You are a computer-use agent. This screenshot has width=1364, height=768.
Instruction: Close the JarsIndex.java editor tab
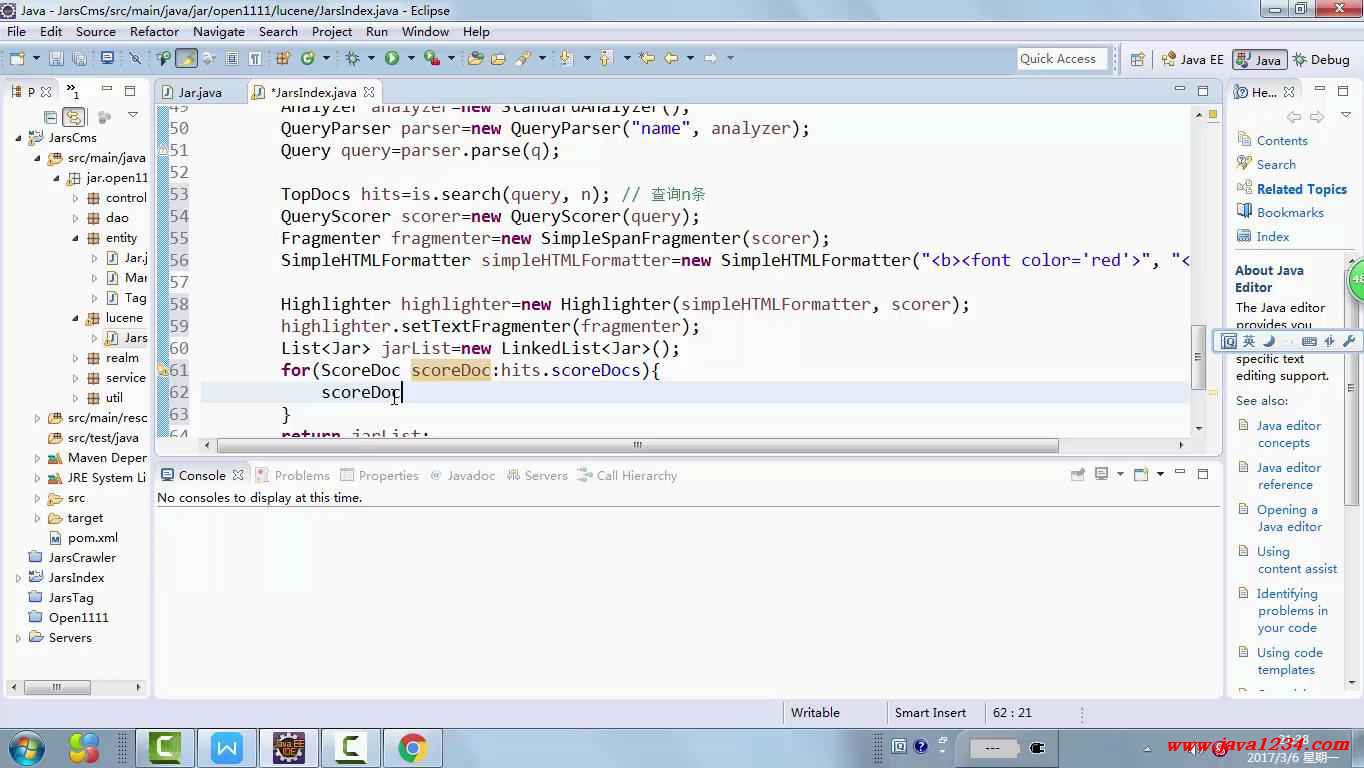(369, 92)
